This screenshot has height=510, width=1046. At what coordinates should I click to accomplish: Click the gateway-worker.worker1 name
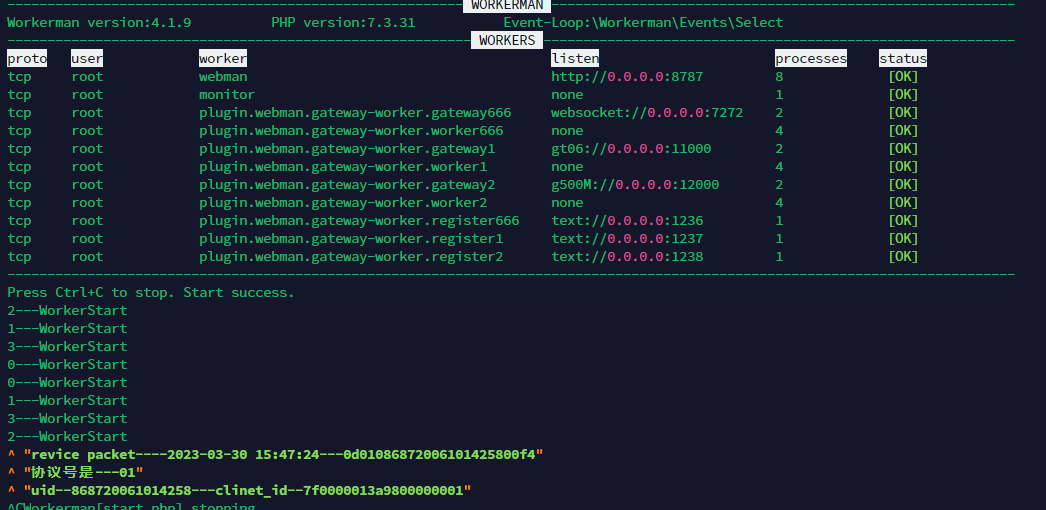[343, 167]
